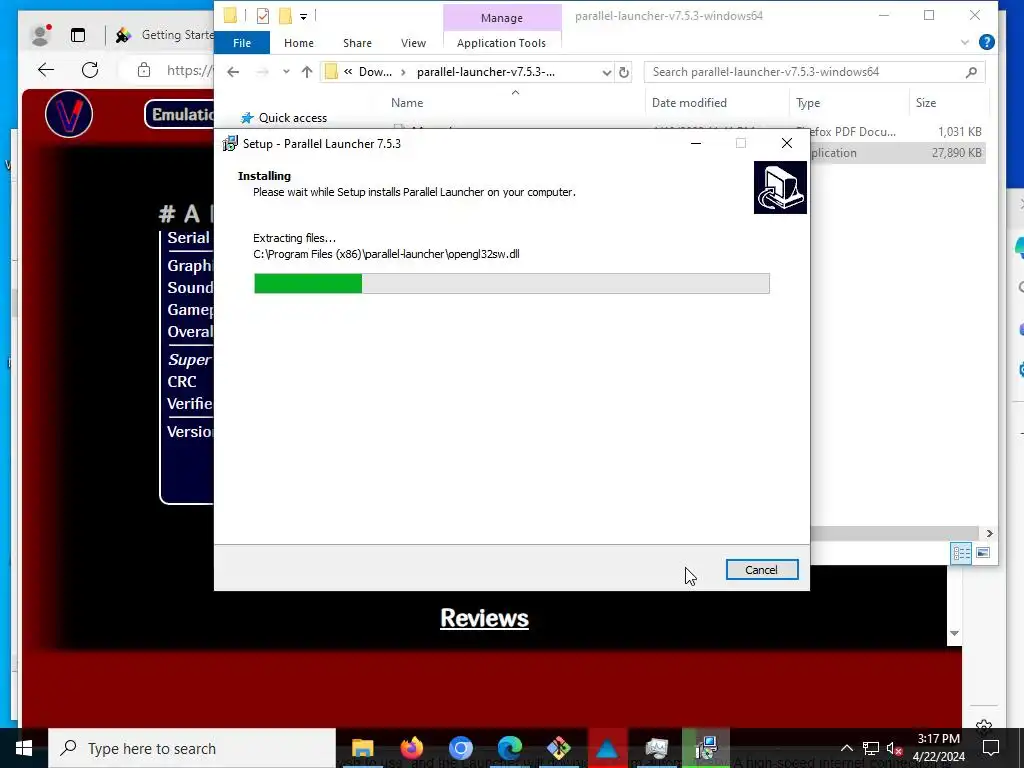Open the notification center icon
Viewport: 1024px width, 768px height.
(x=991, y=748)
